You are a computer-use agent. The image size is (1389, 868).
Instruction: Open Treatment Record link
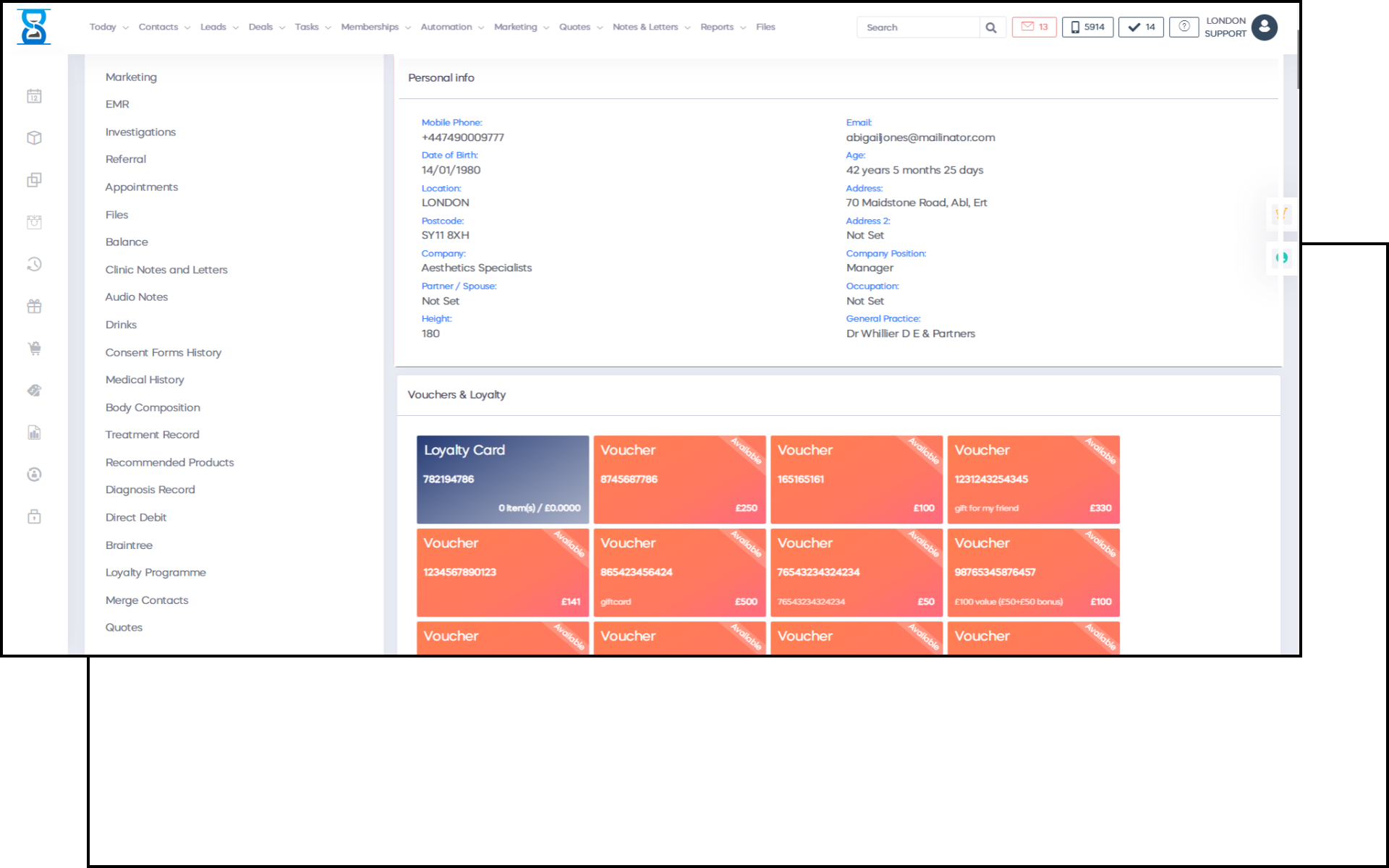click(x=152, y=435)
